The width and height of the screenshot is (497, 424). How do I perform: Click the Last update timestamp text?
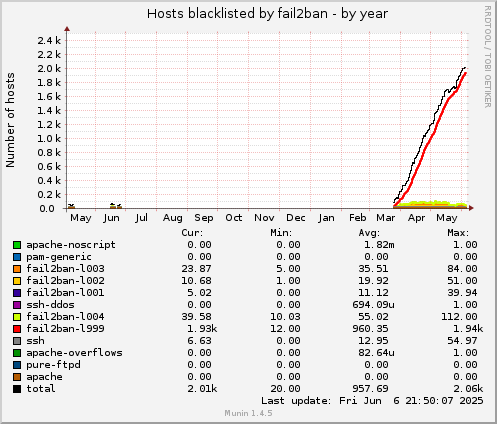click(372, 401)
